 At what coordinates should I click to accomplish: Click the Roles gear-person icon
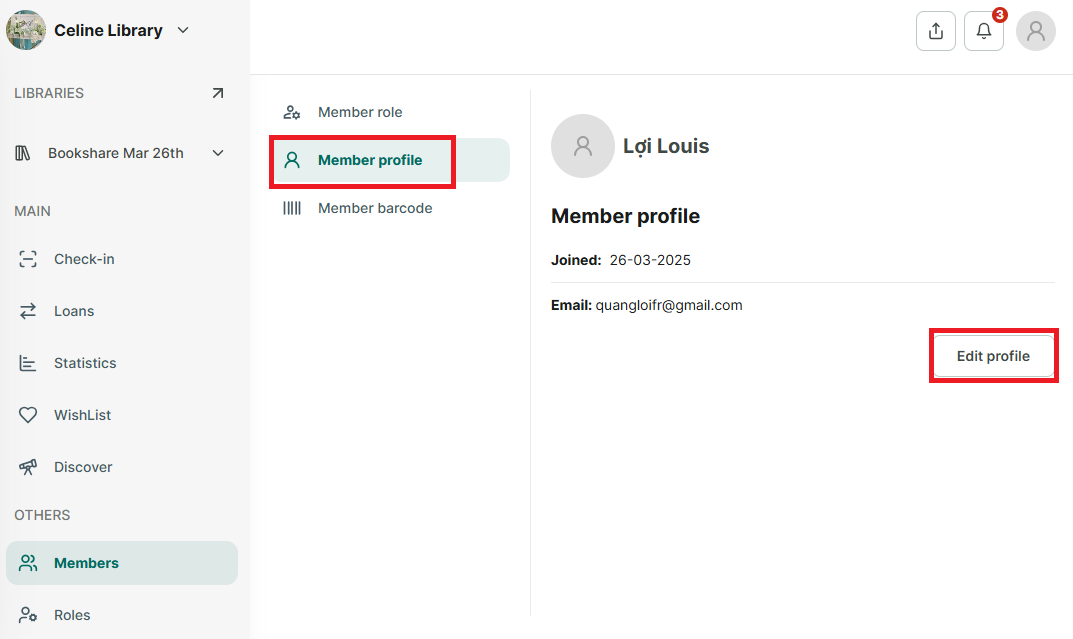pos(28,614)
